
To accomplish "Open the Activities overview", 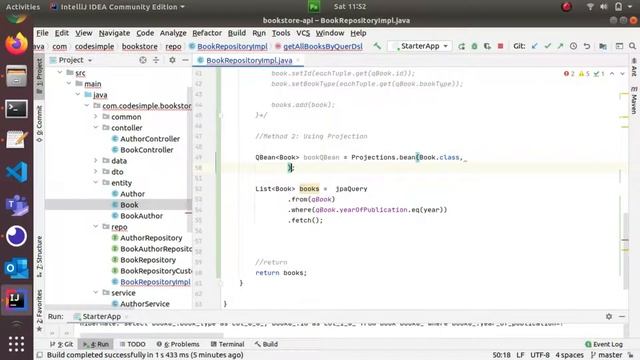I will tap(23, 7).
